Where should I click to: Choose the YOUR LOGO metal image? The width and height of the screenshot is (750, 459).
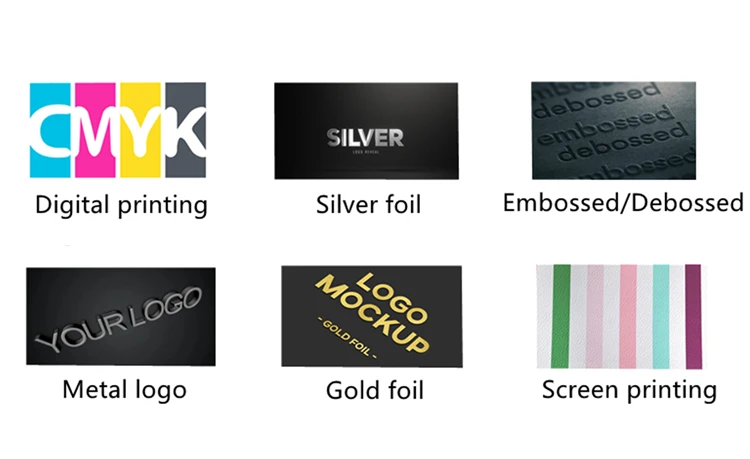(x=121, y=317)
